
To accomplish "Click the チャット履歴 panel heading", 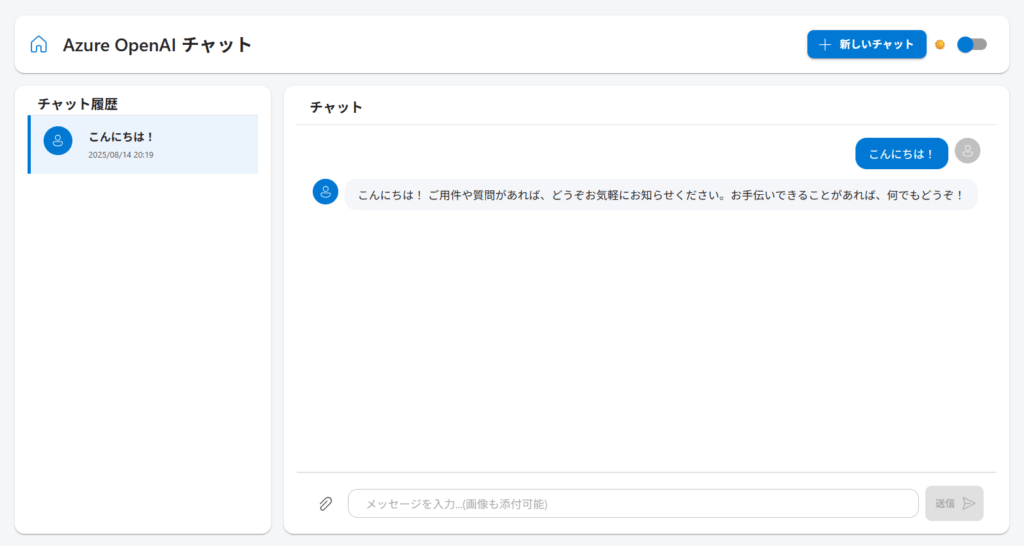I will click(x=79, y=103).
